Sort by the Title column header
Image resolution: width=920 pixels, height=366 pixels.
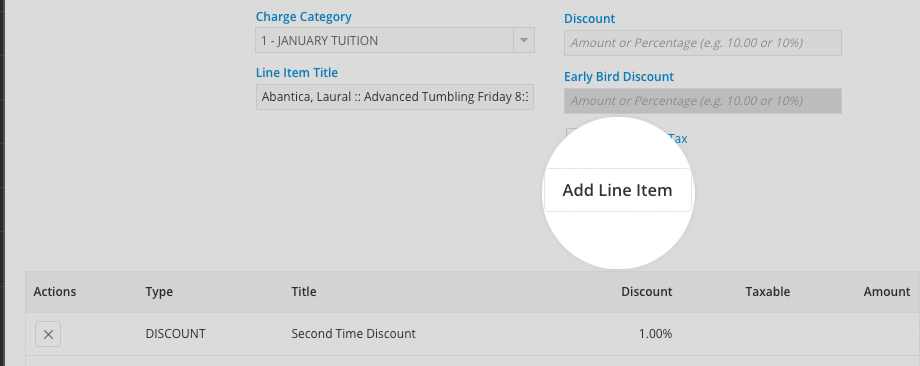tap(304, 292)
